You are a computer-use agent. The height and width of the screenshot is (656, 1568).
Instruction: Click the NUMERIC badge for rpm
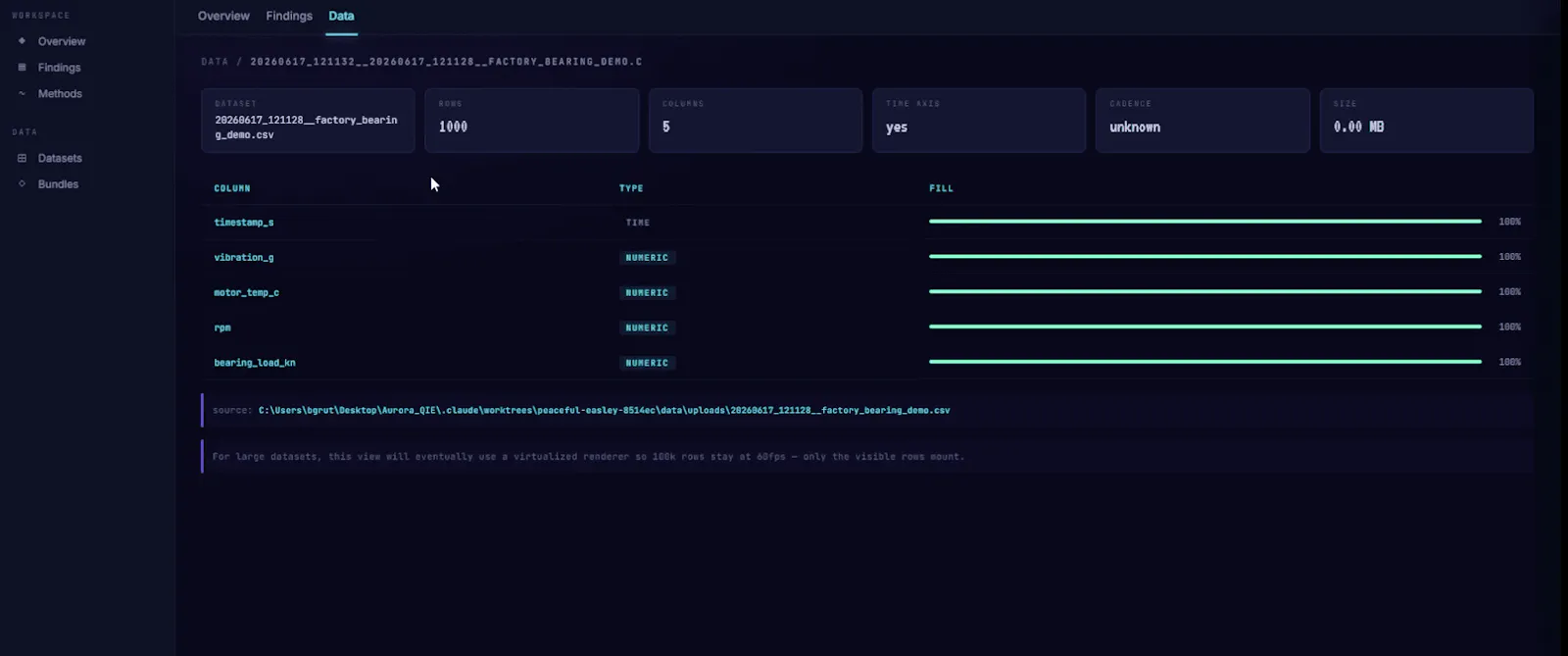[647, 328]
